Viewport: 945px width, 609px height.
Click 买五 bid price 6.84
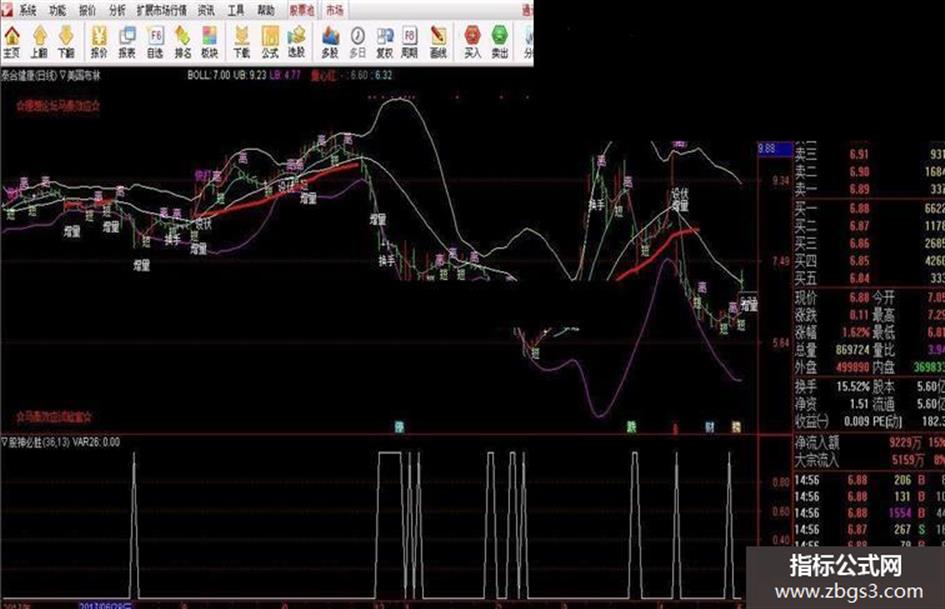tap(859, 279)
